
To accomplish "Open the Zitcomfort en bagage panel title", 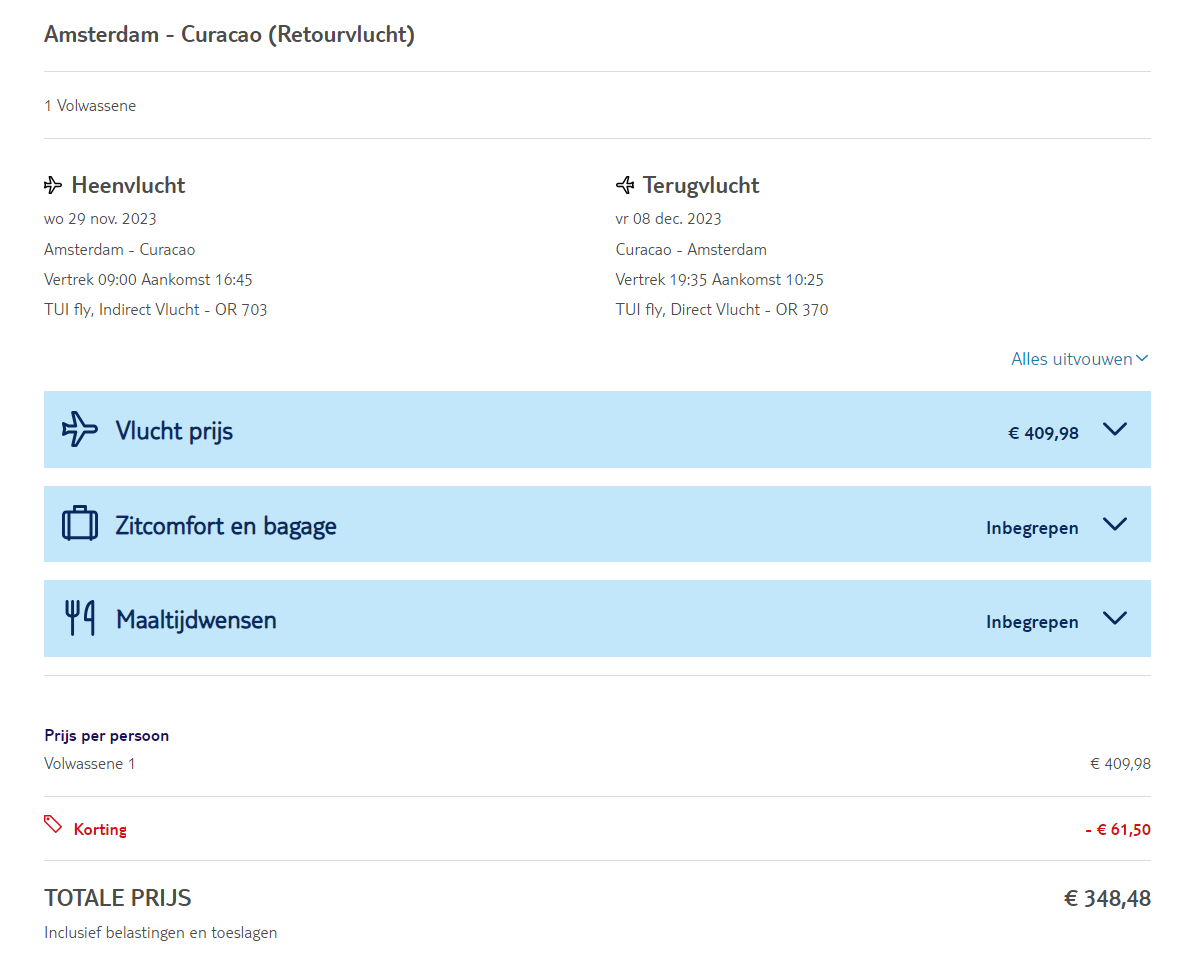I will [226, 526].
